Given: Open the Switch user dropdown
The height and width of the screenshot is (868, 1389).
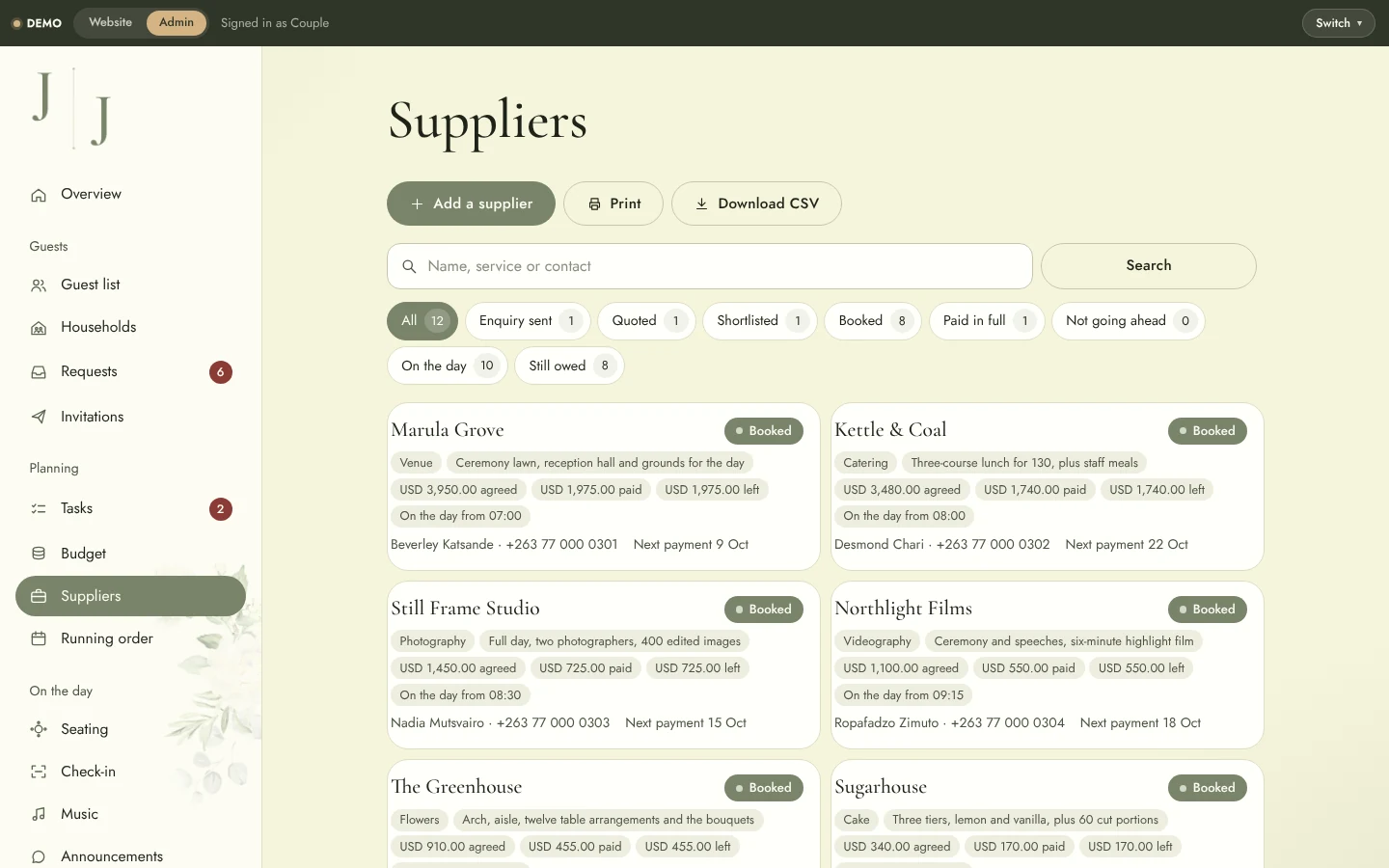Looking at the screenshot, I should (x=1338, y=23).
